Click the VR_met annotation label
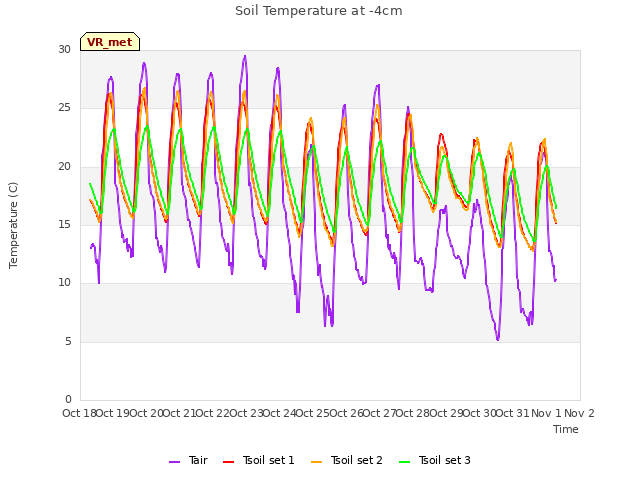The width and height of the screenshot is (640, 480). pyautogui.click(x=110, y=42)
